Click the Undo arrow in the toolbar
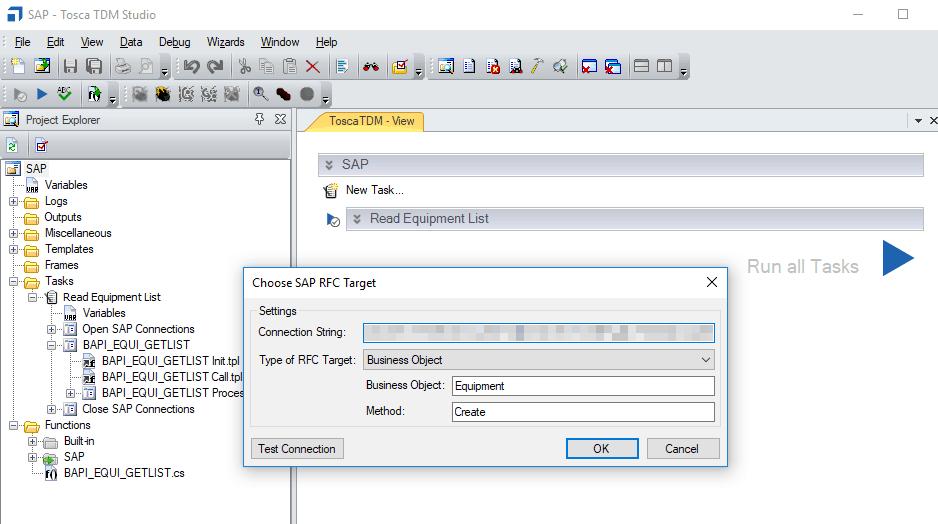The width and height of the screenshot is (938, 524). click(x=191, y=67)
